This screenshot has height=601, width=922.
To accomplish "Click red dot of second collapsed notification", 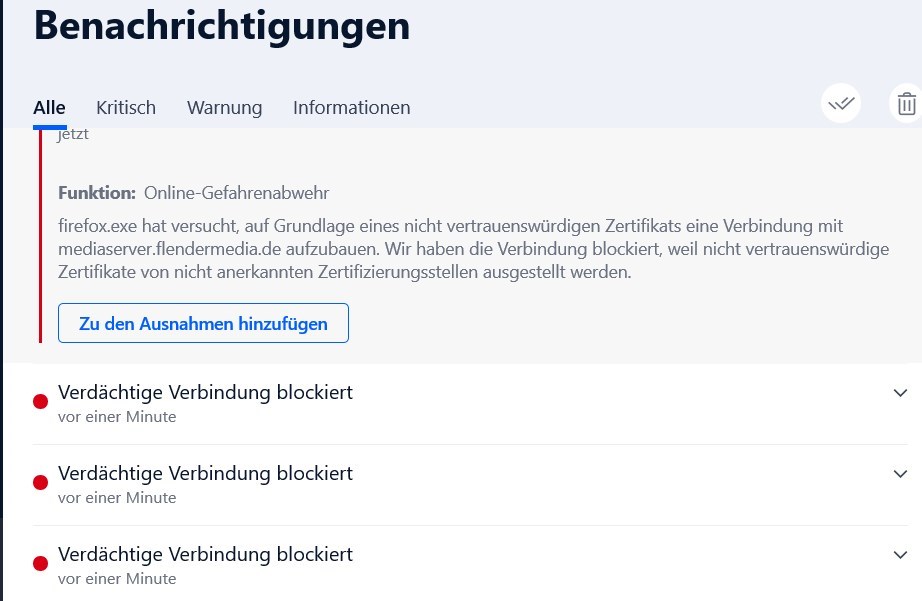I will (41, 483).
